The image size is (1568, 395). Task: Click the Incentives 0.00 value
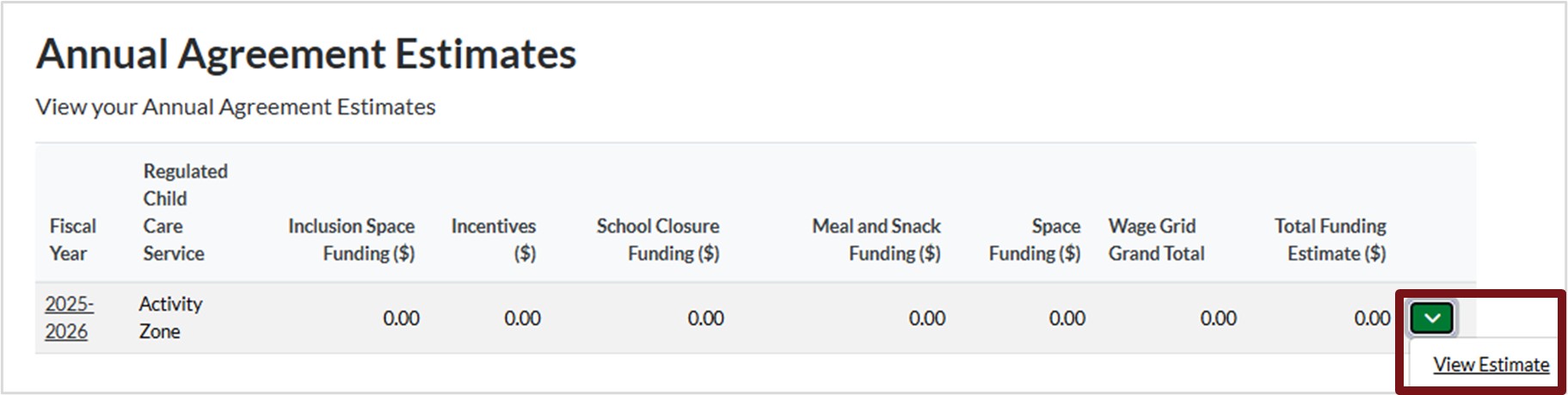522,318
